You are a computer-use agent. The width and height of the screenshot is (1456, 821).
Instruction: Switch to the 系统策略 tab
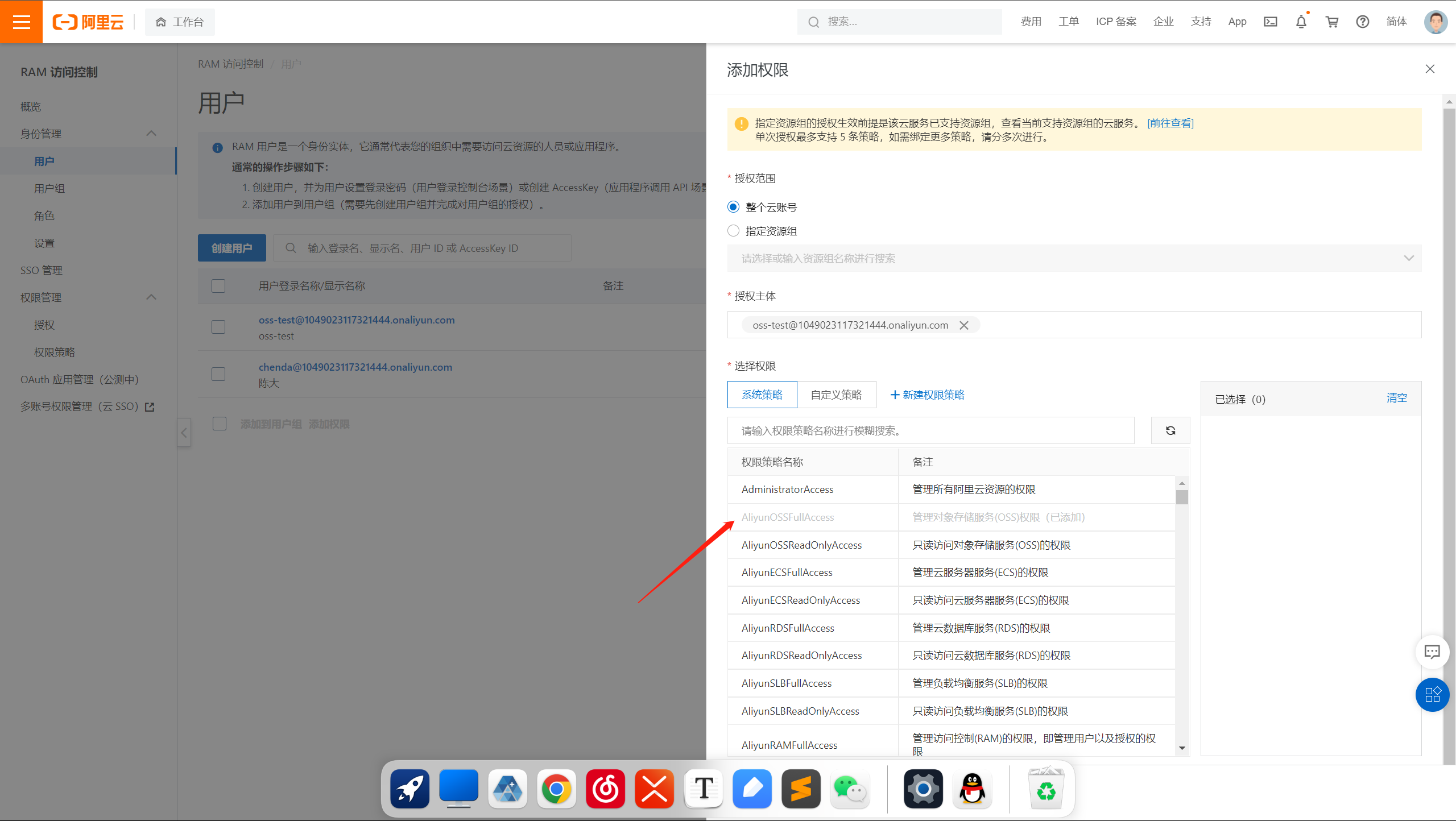762,395
